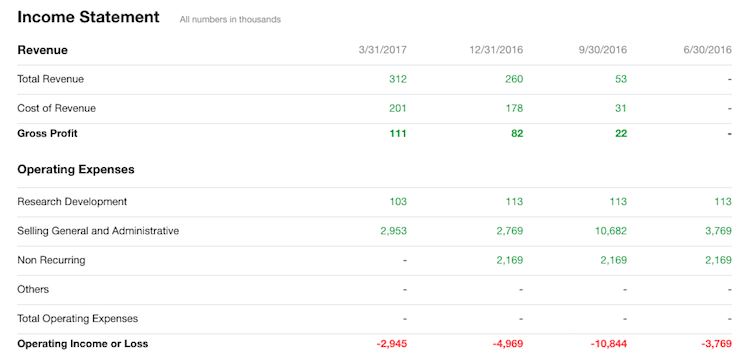
Task: Click the Total Operating Expenses label
Action: pos(78,318)
